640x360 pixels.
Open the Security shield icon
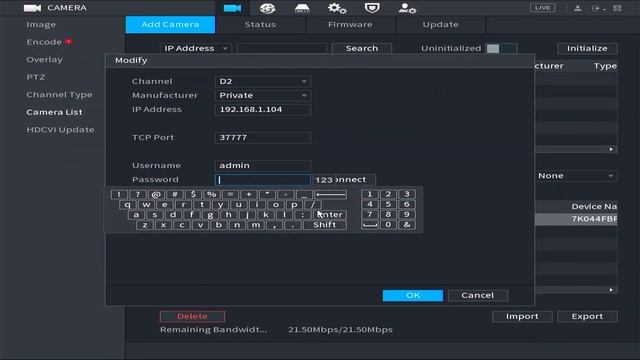[x=372, y=8]
